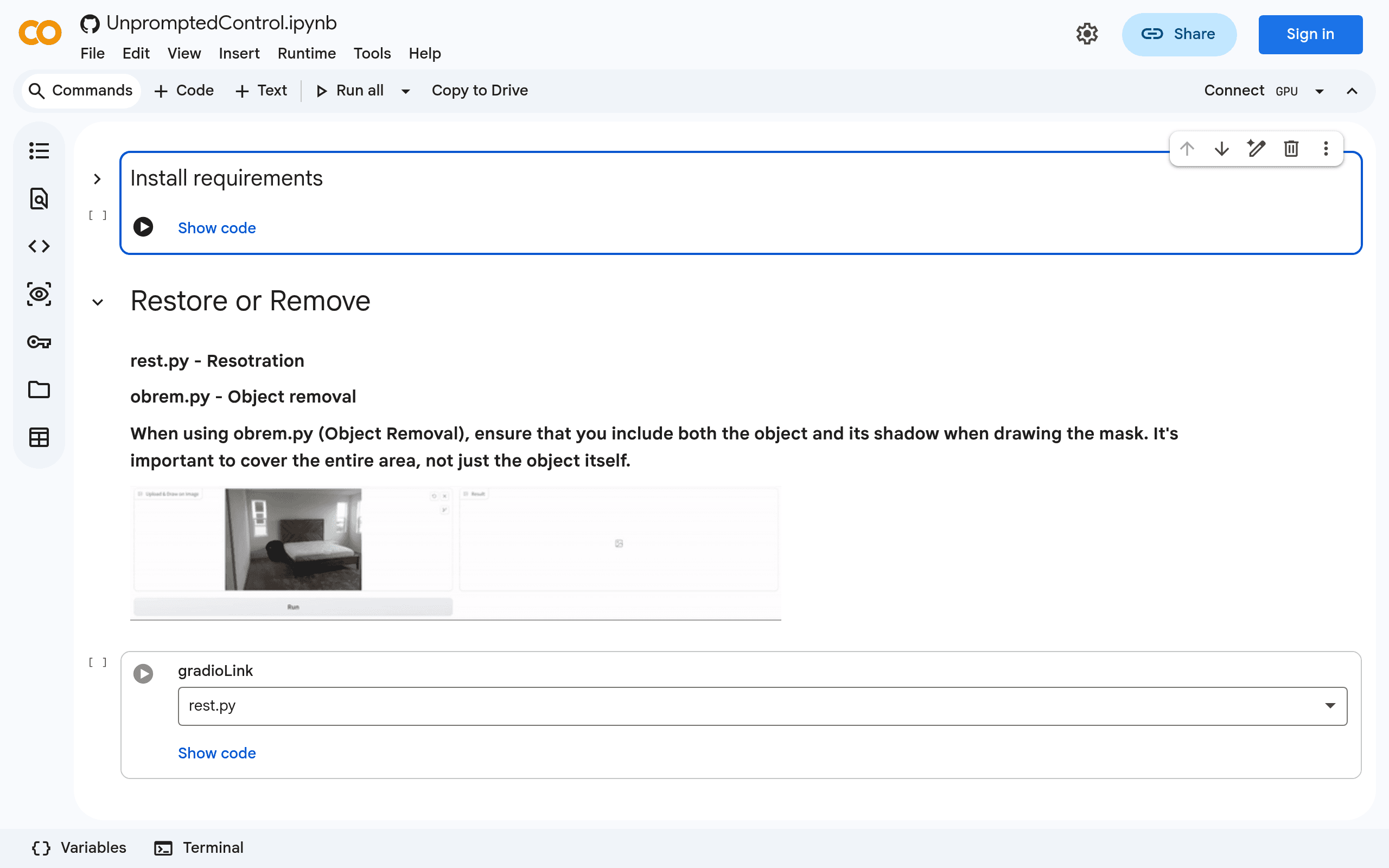Open the eye inspector sidebar icon

39,294
